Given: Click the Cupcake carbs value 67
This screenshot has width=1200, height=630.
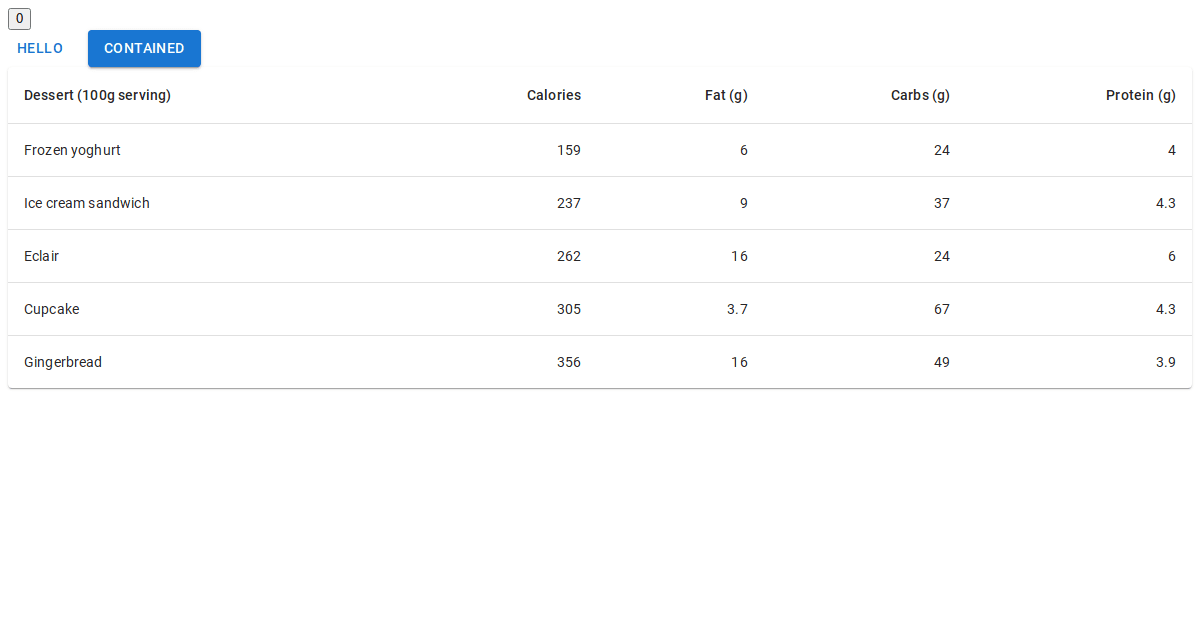Looking at the screenshot, I should tap(942, 309).
